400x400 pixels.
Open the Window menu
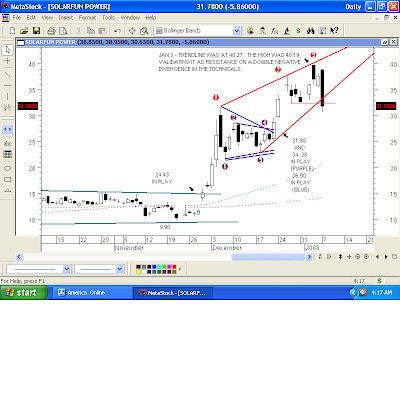pos(130,18)
